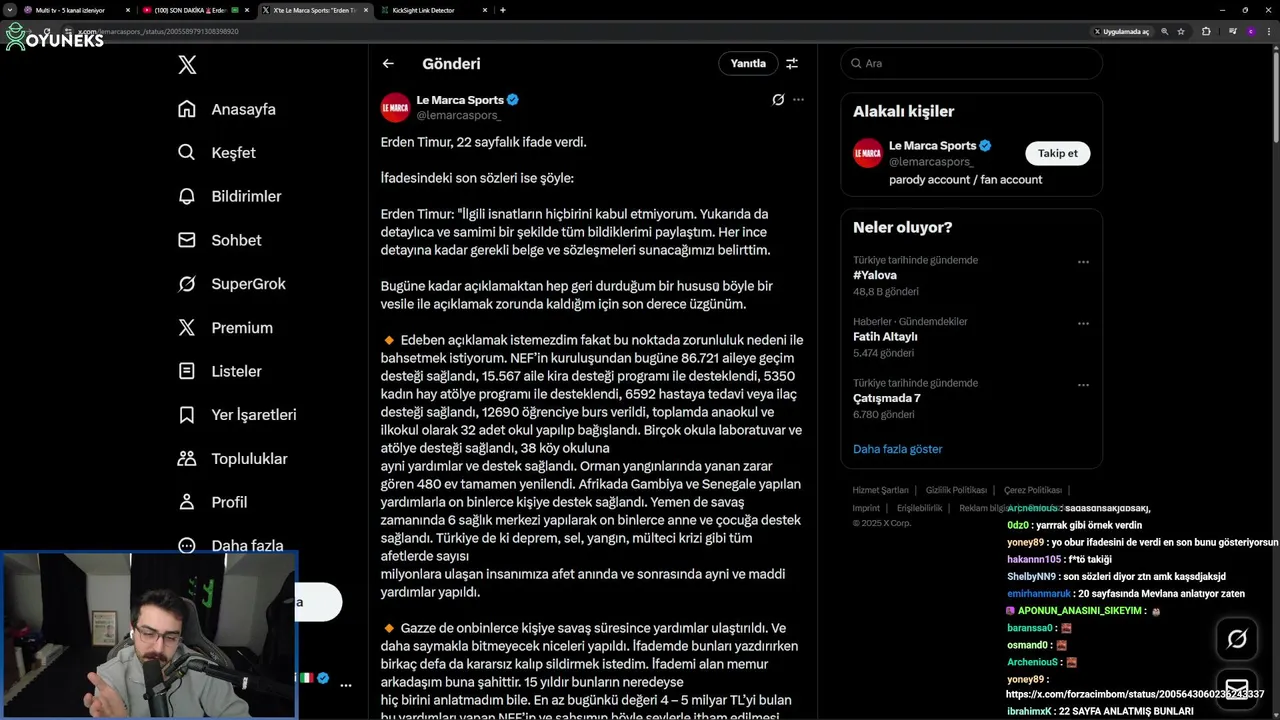Open browser extensions puzzle icon

click(x=1206, y=32)
